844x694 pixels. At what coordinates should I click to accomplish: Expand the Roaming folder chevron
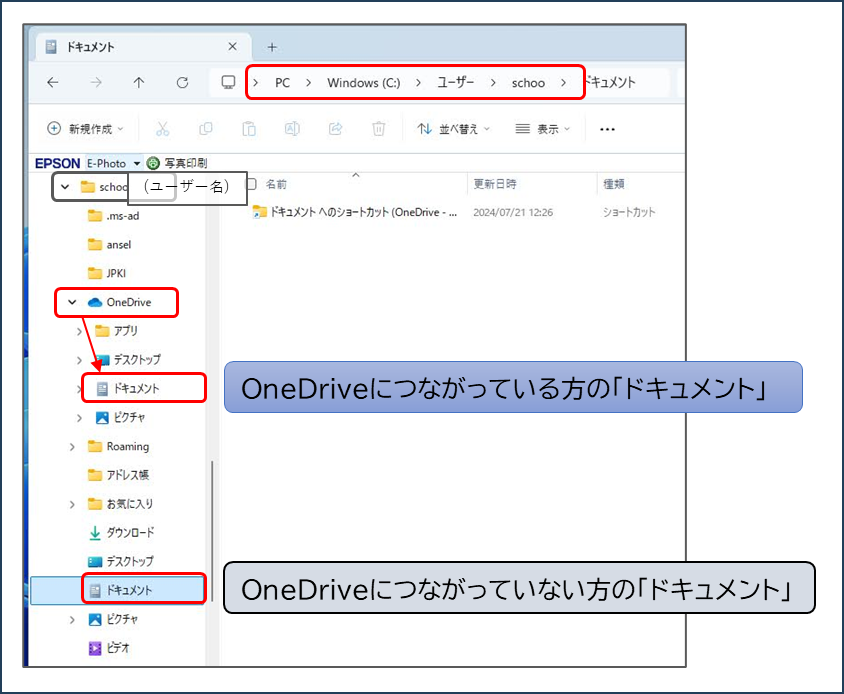point(72,447)
